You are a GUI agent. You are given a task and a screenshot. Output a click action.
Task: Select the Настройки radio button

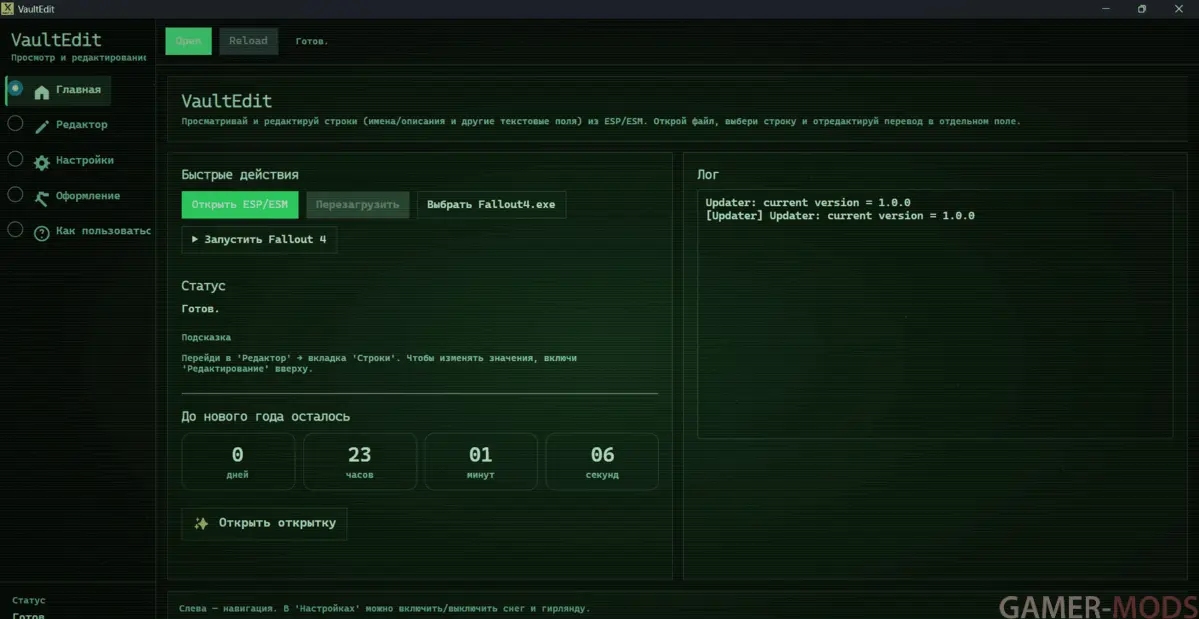15,159
